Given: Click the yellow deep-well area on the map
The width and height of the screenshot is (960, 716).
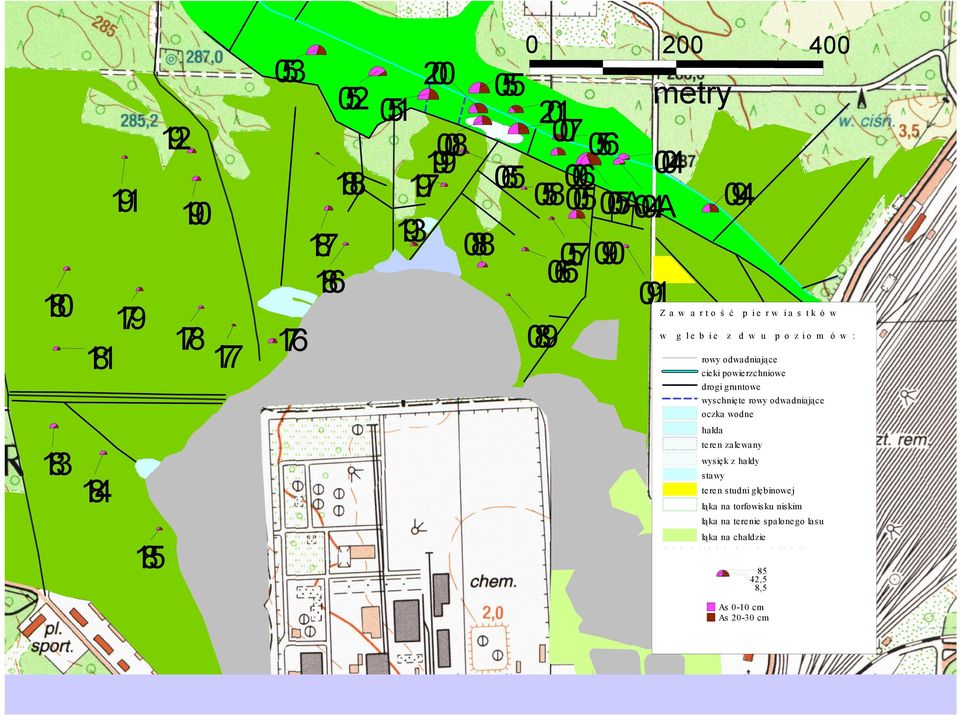Looking at the screenshot, I should (x=673, y=269).
